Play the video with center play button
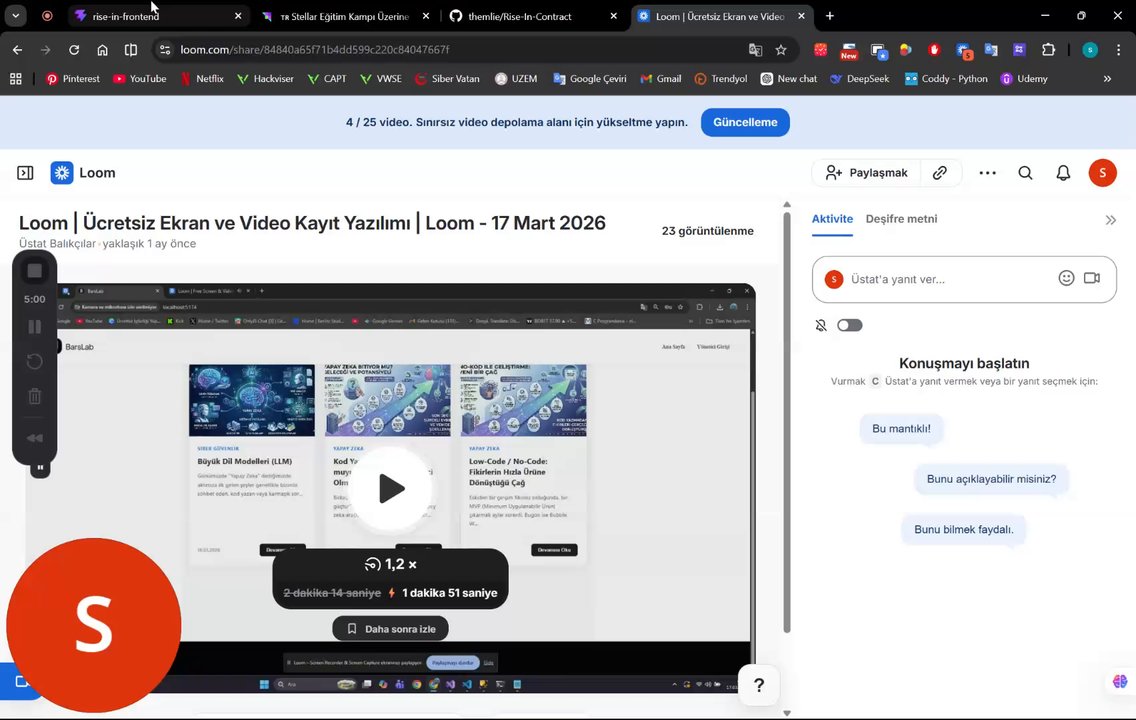Viewport: 1136px width, 720px height. (x=391, y=489)
